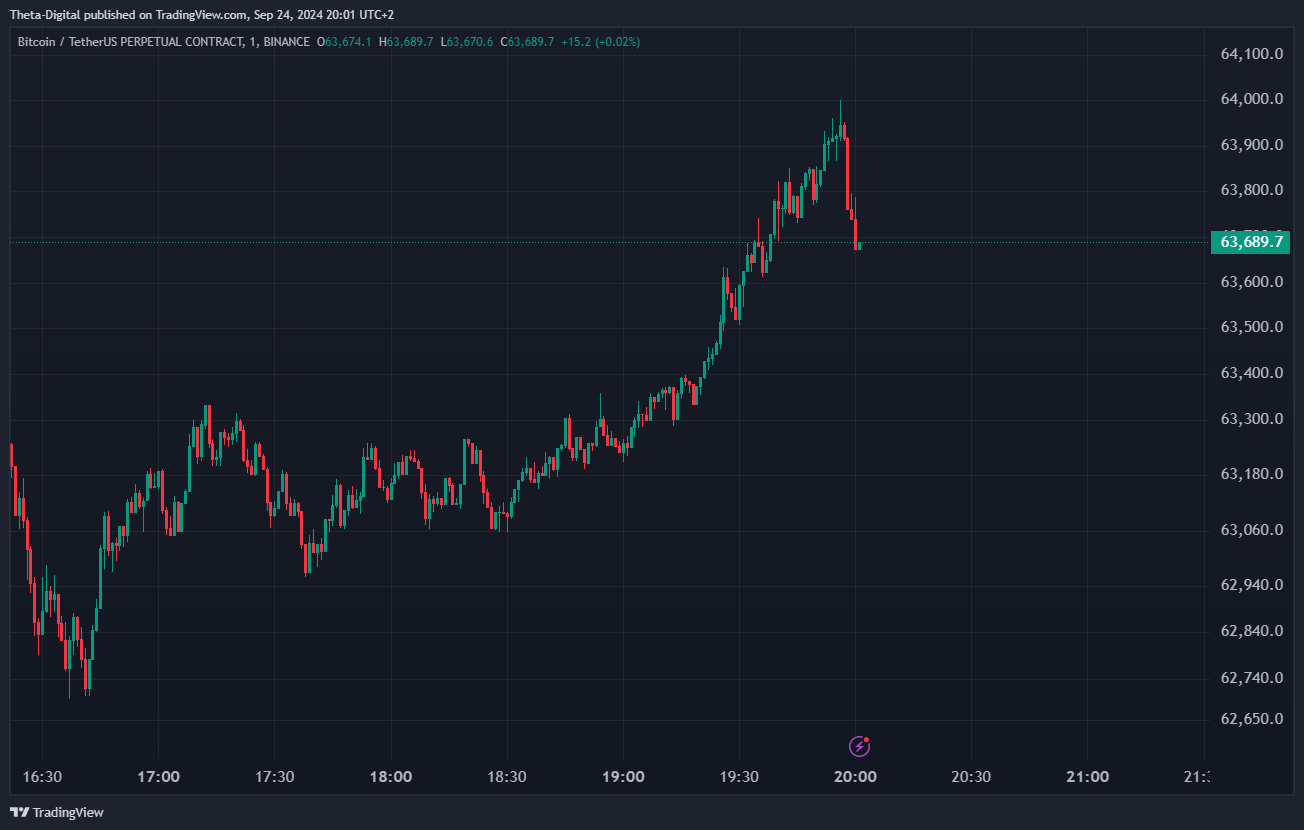This screenshot has width=1304, height=830.
Task: Click the TradingView logo at bottom left
Action: (x=57, y=812)
